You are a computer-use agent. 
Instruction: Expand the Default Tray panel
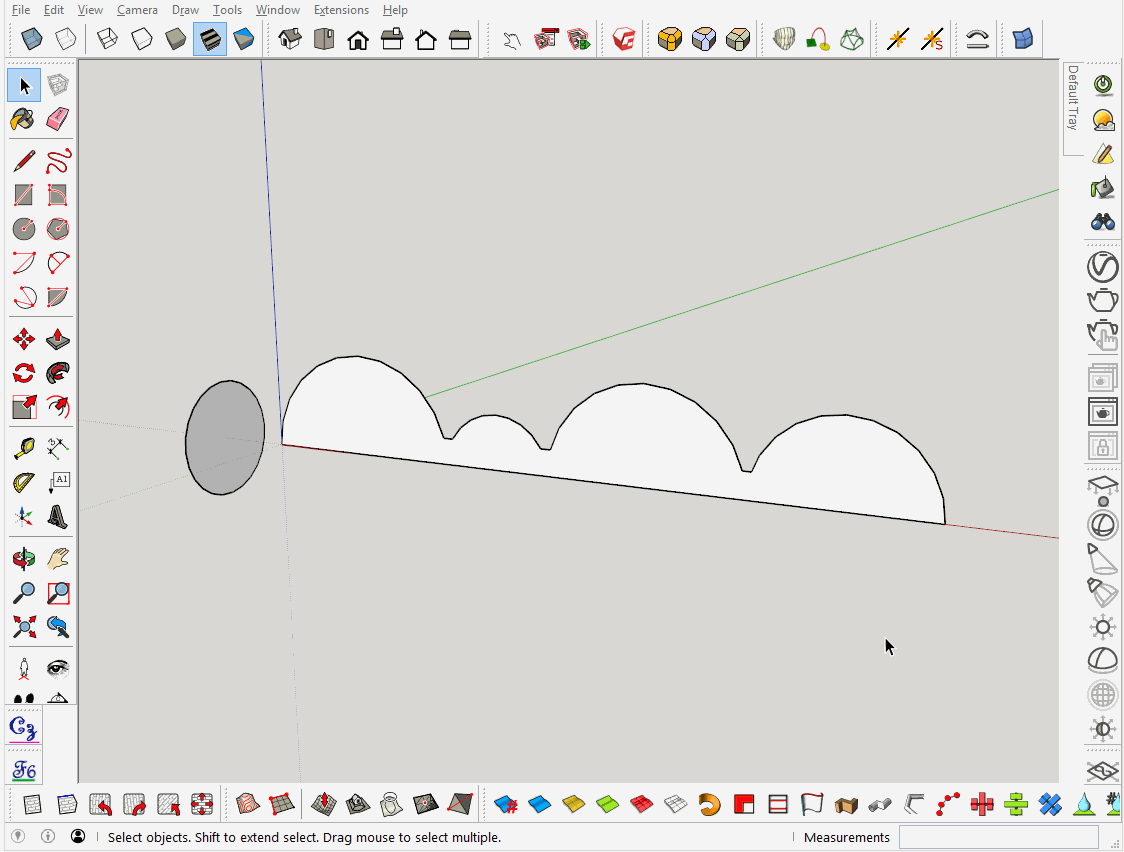(1073, 107)
